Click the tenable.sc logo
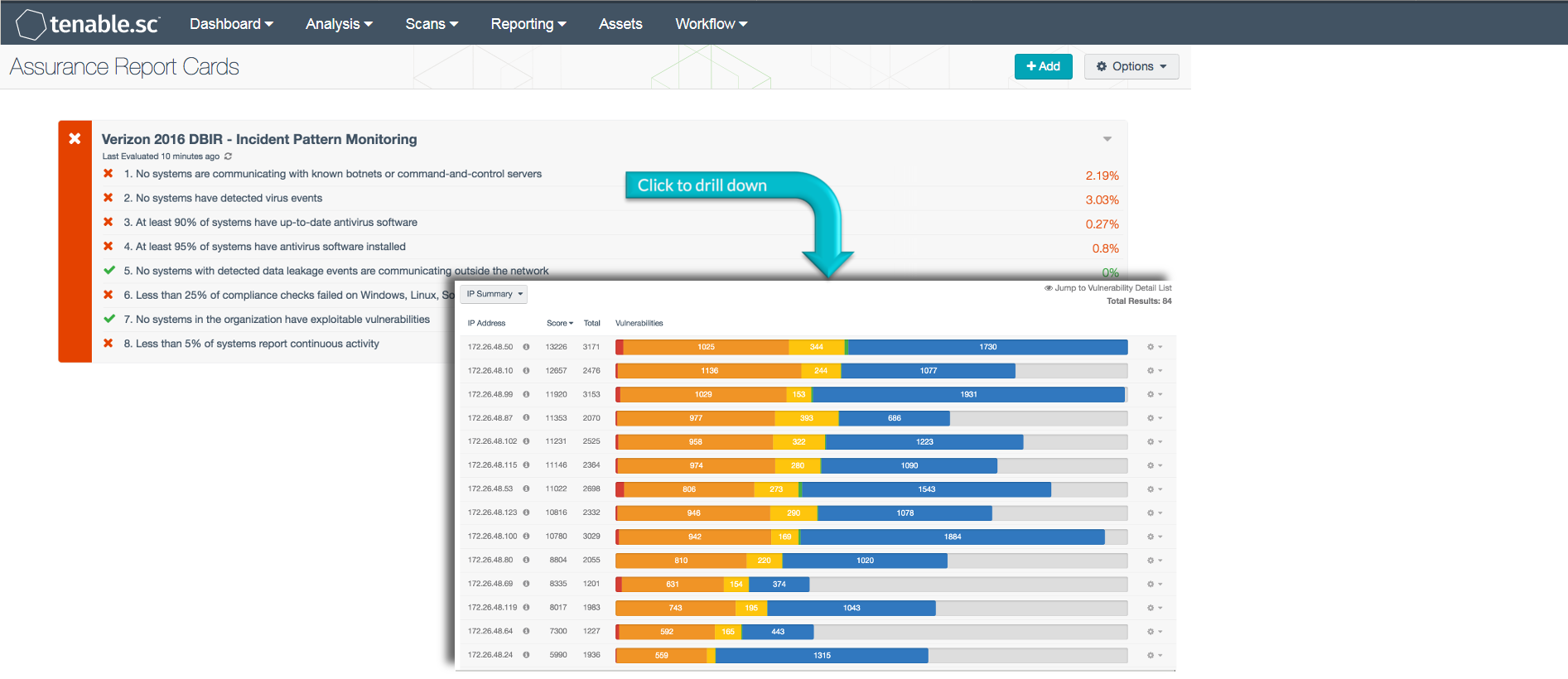The height and width of the screenshot is (679, 1568). point(87,24)
